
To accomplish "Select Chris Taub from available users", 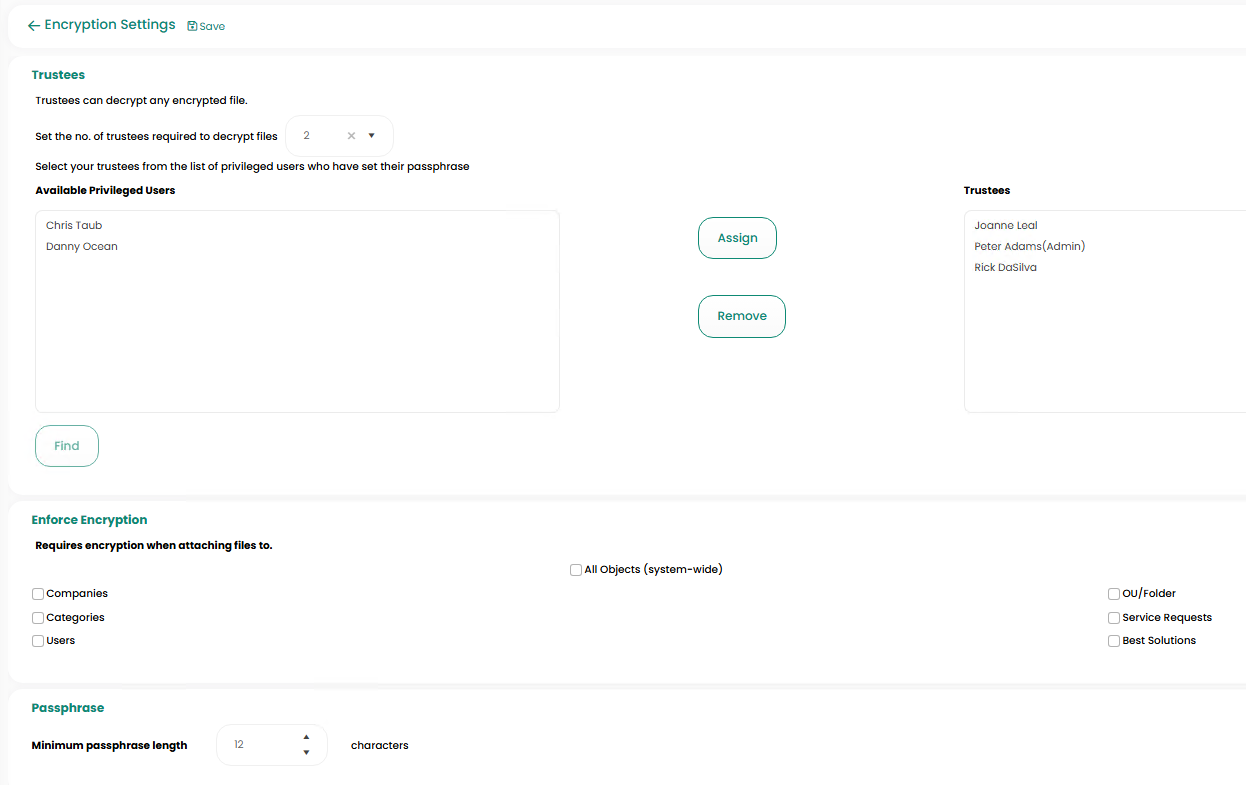I will pyautogui.click(x=74, y=226).
